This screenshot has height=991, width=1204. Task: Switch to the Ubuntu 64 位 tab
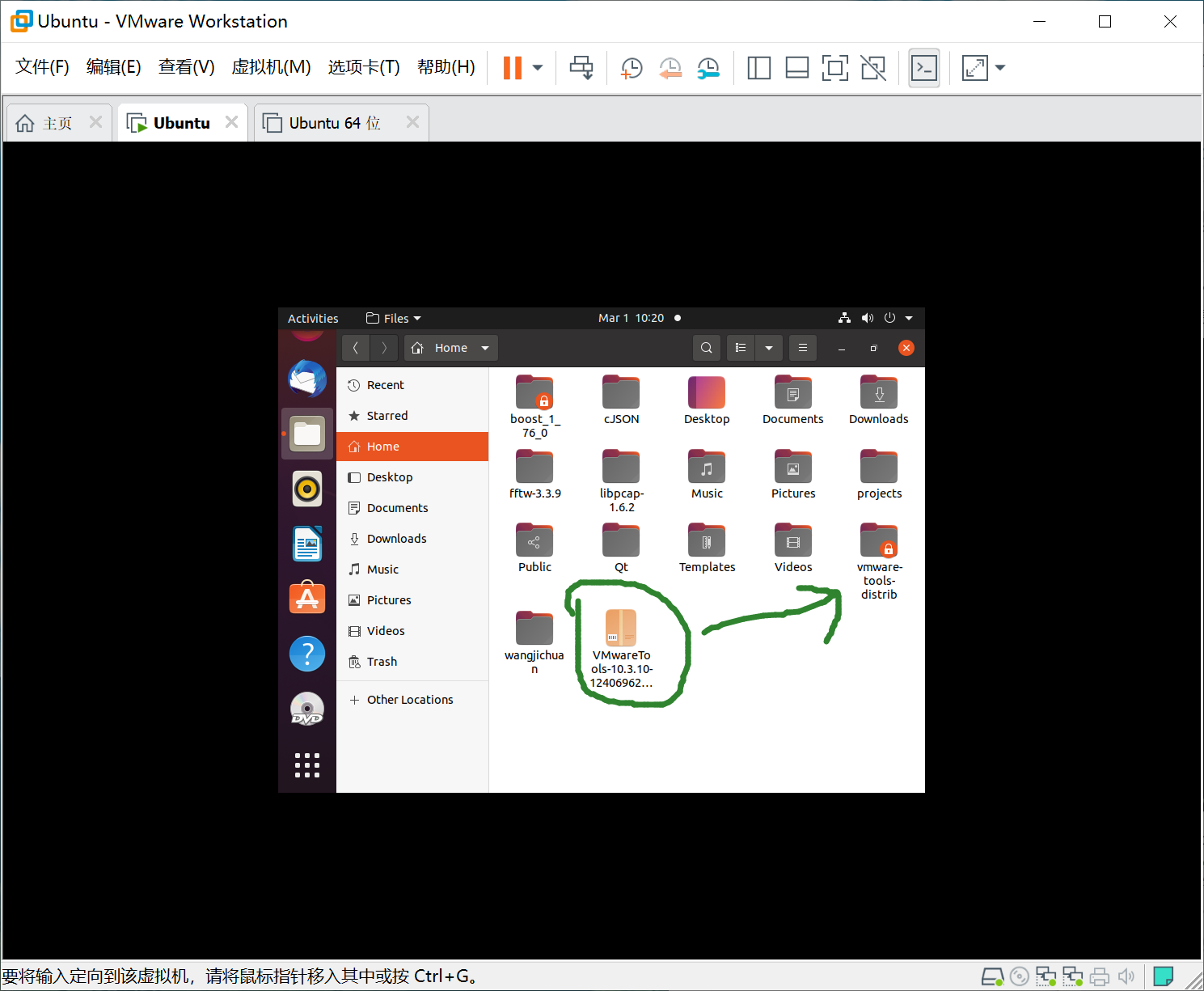coord(332,122)
